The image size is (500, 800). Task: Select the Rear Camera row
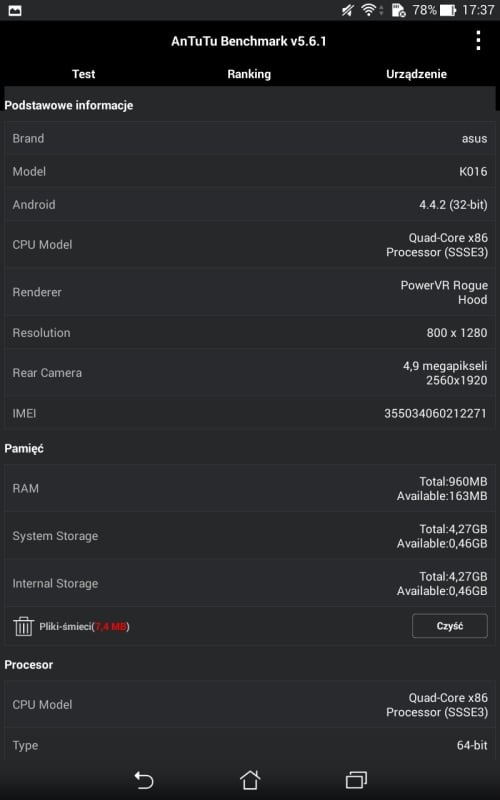(250, 372)
